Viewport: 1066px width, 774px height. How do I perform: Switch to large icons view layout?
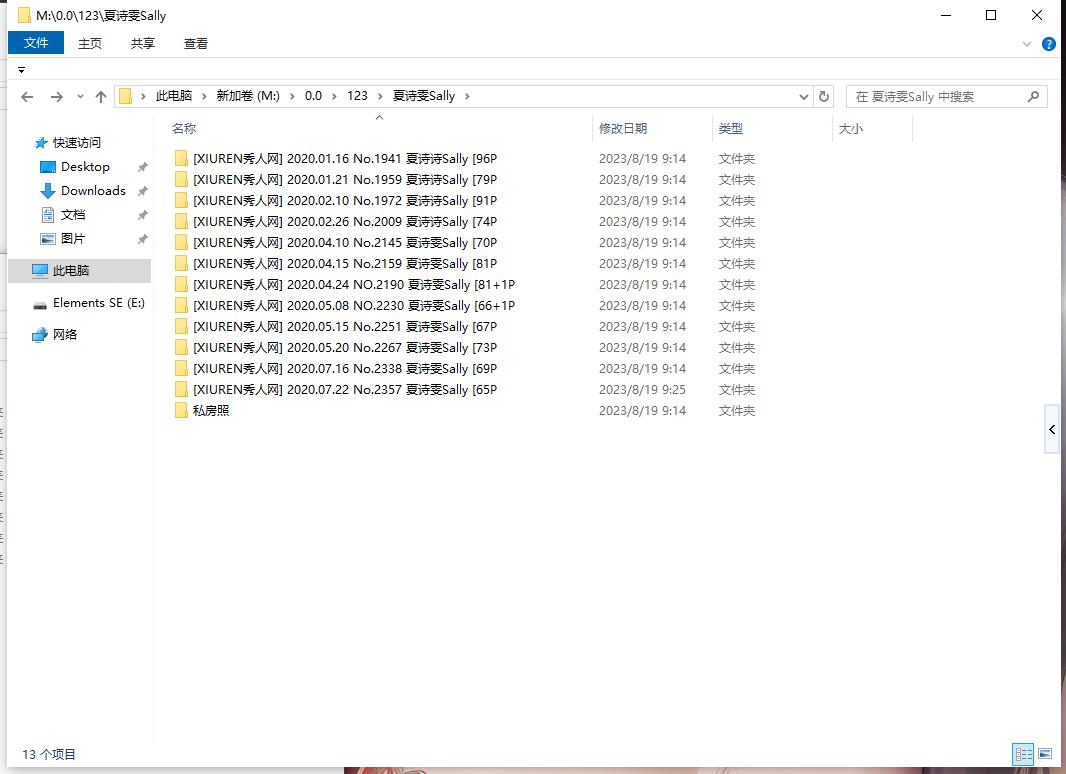tap(1045, 754)
